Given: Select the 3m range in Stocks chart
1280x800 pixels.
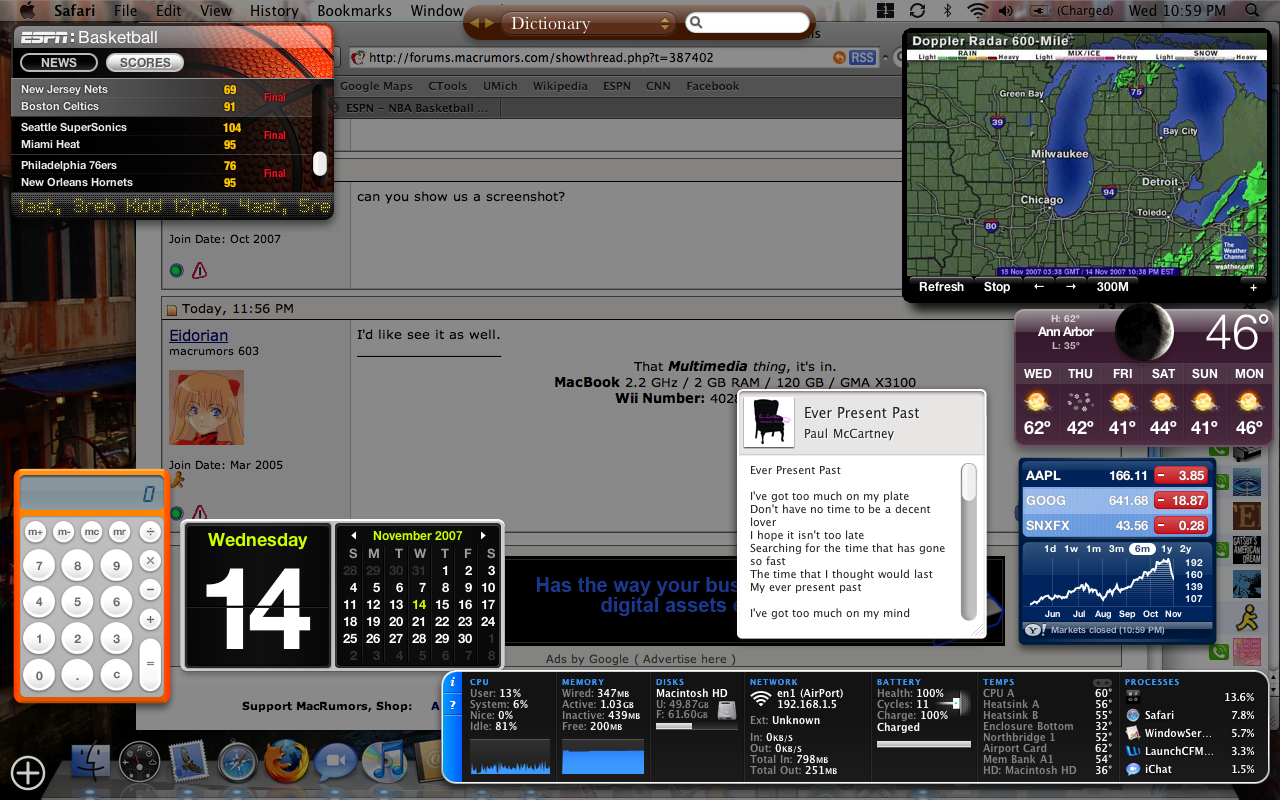Looking at the screenshot, I should tap(1117, 549).
